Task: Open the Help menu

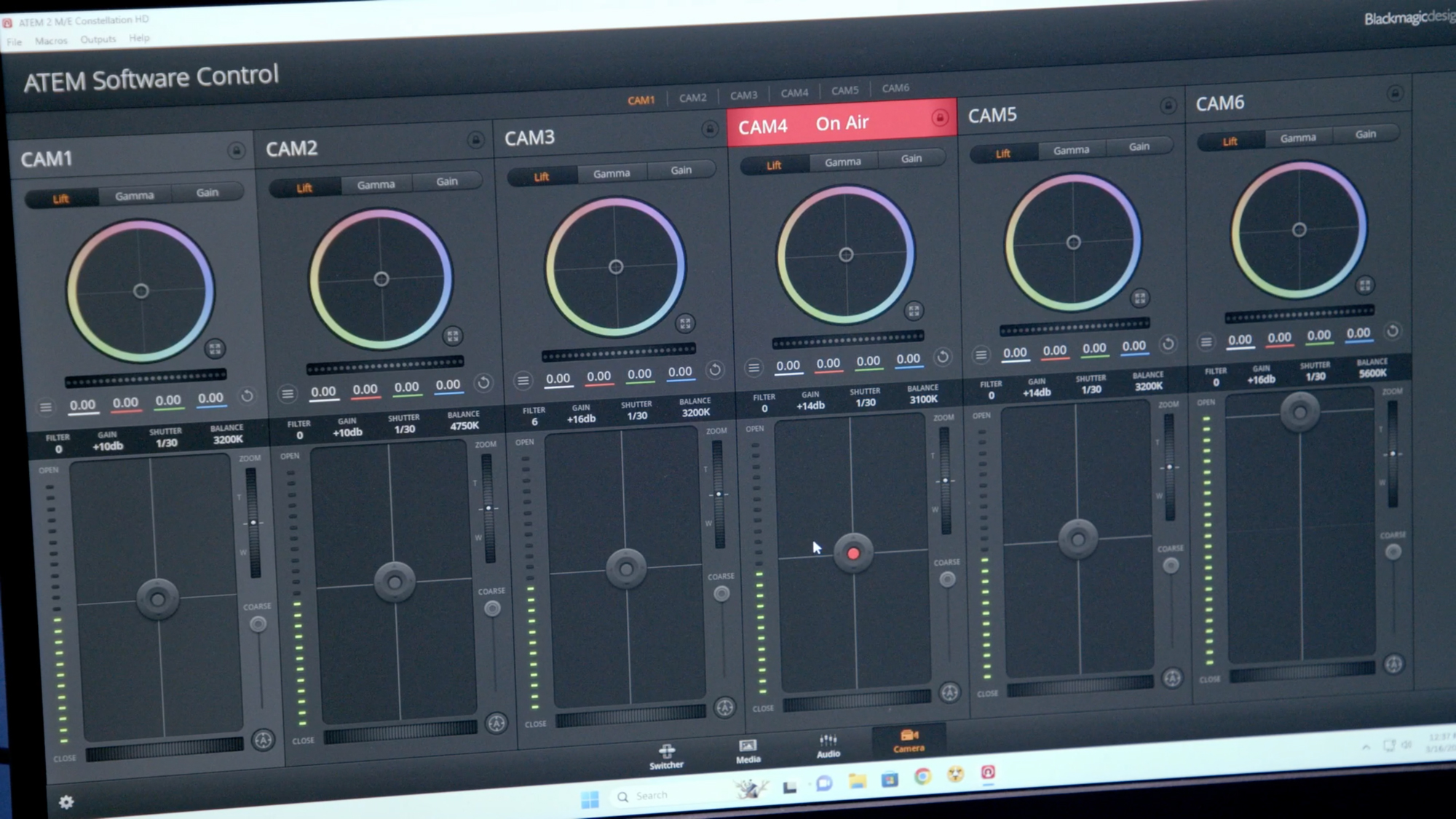Action: pyautogui.click(x=139, y=38)
